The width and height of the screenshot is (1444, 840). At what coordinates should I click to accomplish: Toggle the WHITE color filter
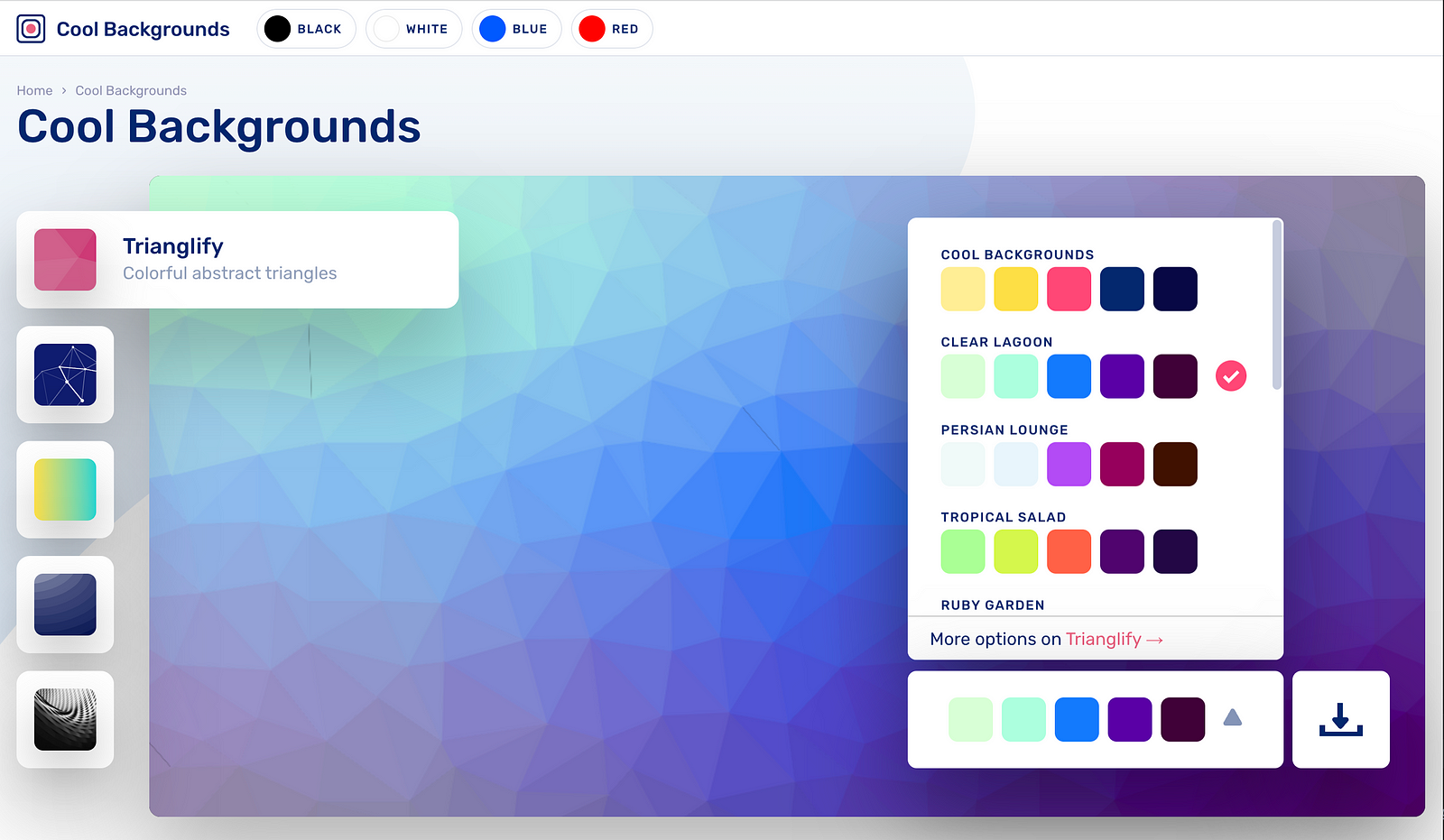click(414, 28)
